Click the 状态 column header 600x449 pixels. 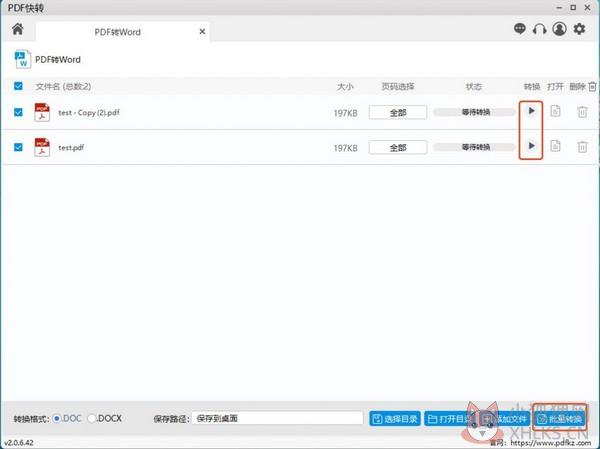[x=474, y=87]
